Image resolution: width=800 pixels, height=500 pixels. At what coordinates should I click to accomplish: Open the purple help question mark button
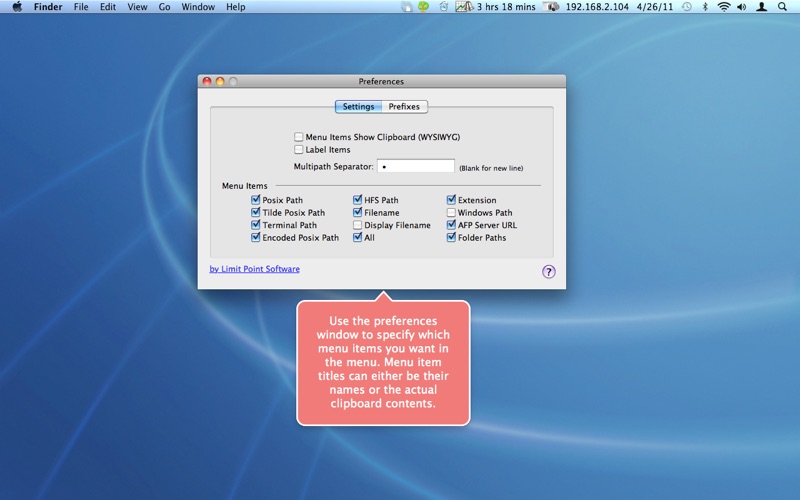[548, 272]
